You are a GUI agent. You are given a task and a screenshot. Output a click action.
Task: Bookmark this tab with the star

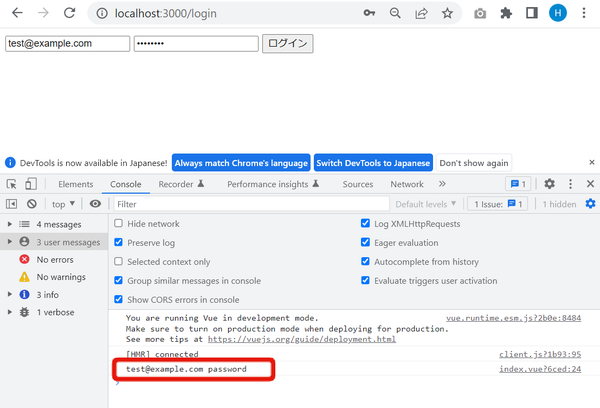[x=447, y=13]
